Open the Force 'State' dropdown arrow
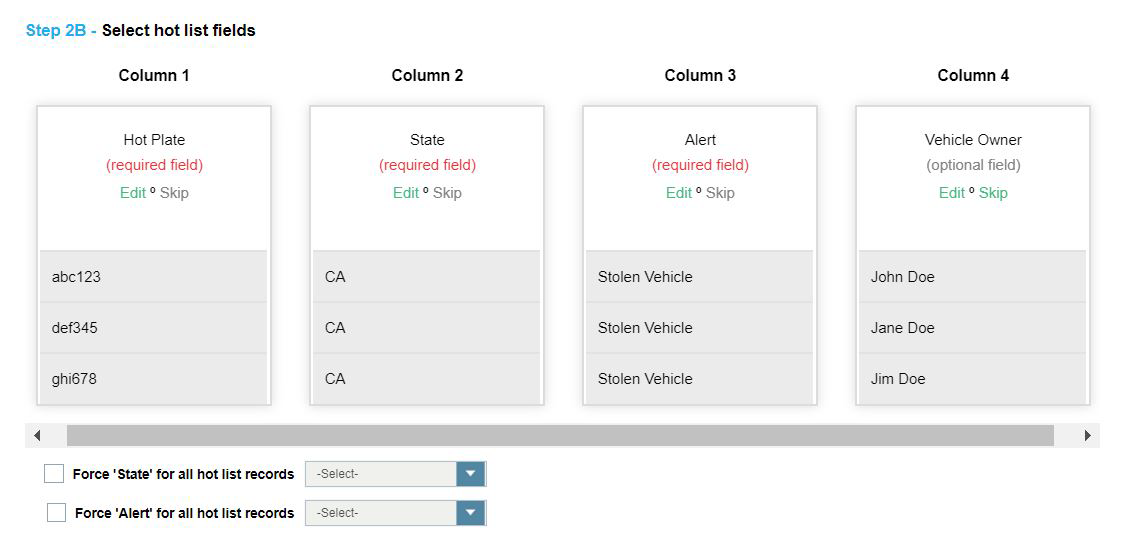Screen dimensions: 1122x555 [470, 474]
